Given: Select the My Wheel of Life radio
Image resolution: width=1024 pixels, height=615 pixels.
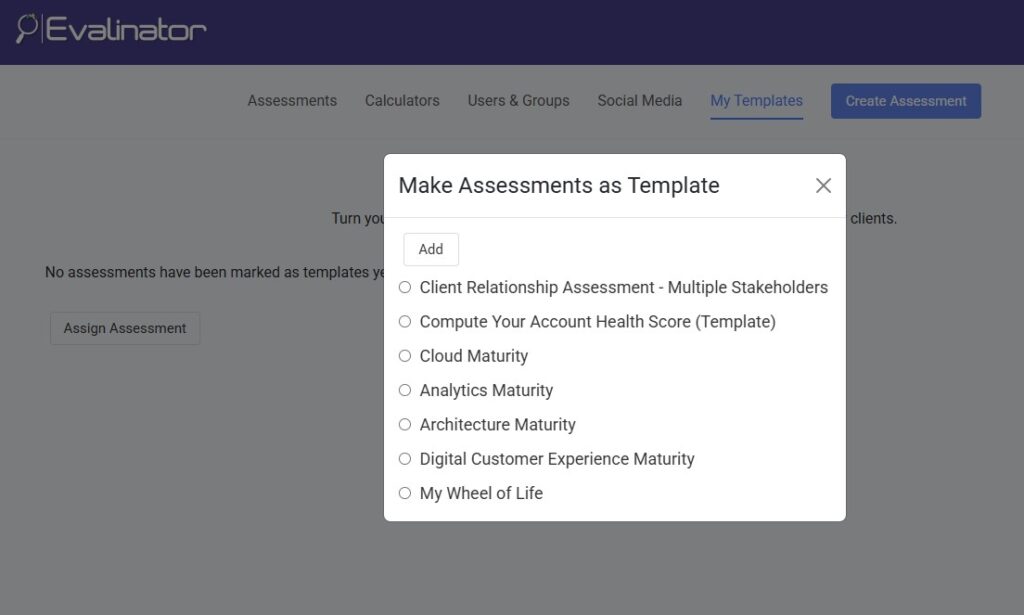Looking at the screenshot, I should (405, 493).
